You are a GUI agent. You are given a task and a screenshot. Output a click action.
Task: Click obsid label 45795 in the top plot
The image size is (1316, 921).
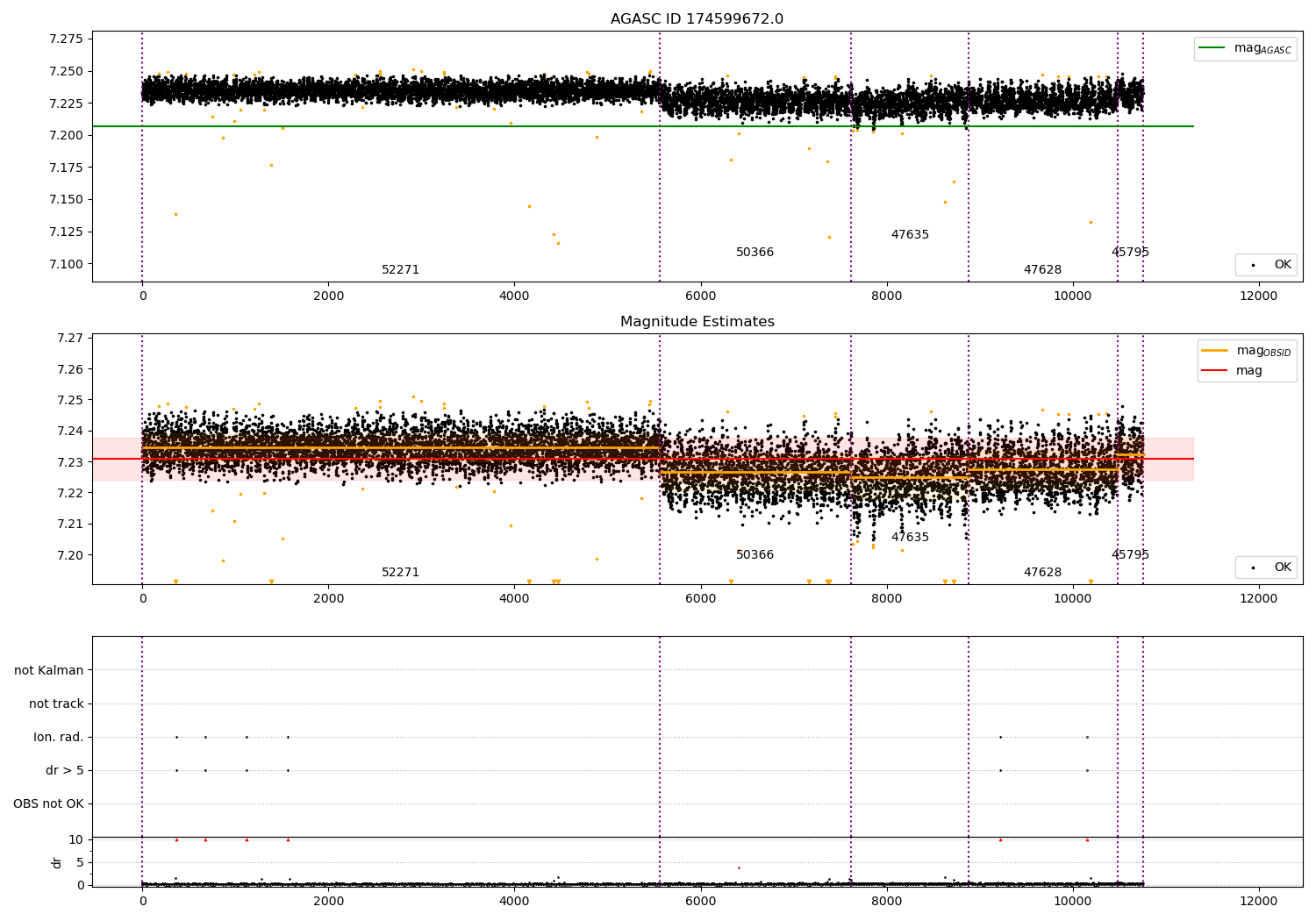click(x=1130, y=253)
